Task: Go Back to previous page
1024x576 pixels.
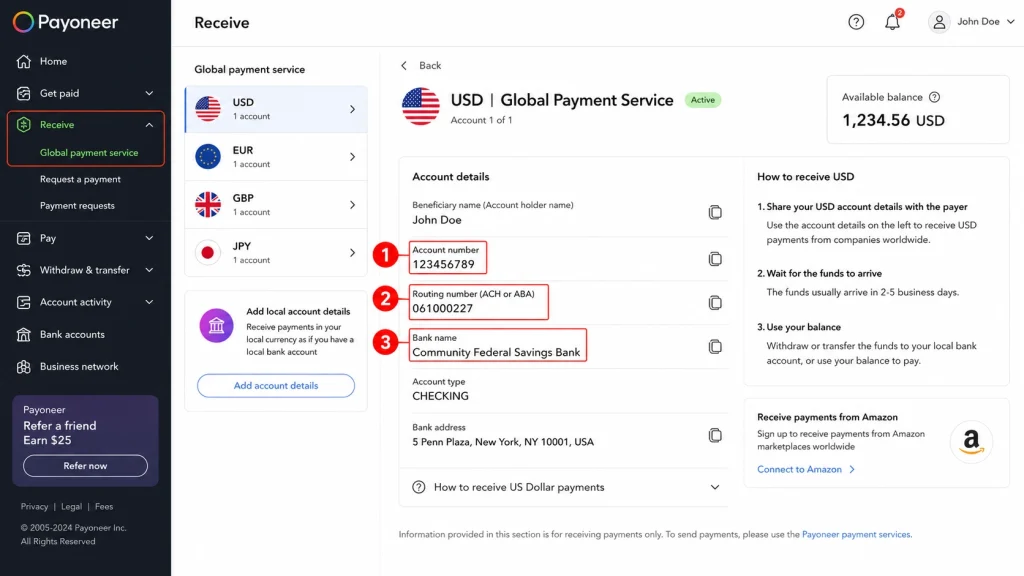Action: (421, 65)
